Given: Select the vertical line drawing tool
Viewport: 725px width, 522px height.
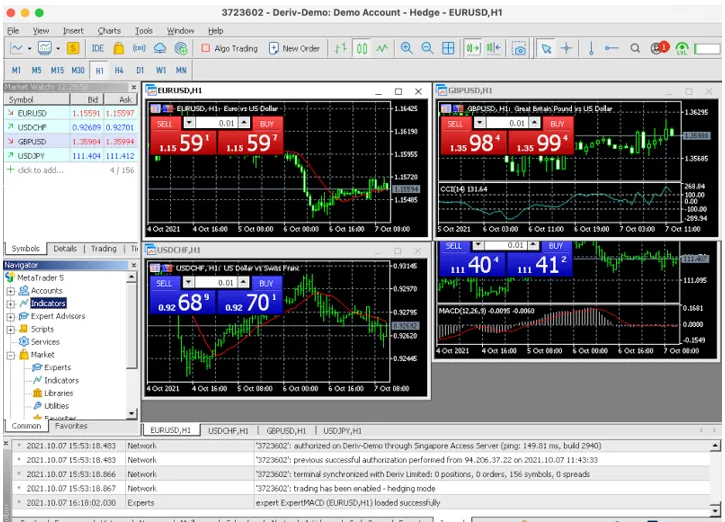Looking at the screenshot, I should (x=591, y=48).
